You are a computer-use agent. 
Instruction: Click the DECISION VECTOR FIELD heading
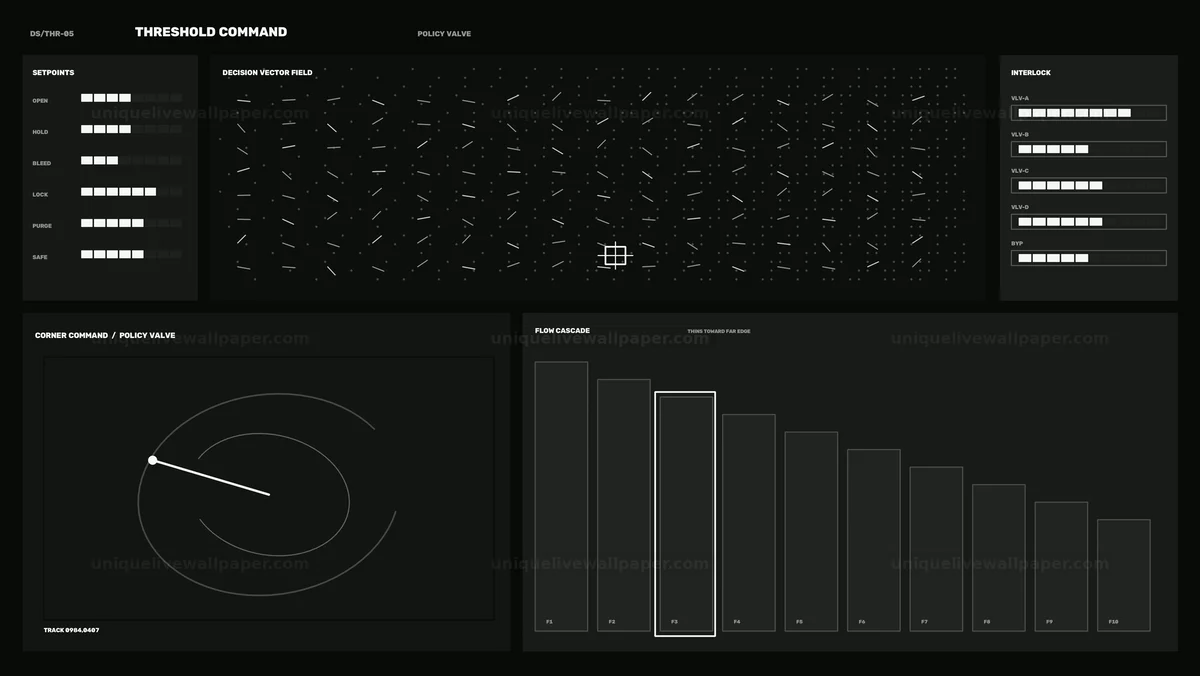pyautogui.click(x=267, y=73)
